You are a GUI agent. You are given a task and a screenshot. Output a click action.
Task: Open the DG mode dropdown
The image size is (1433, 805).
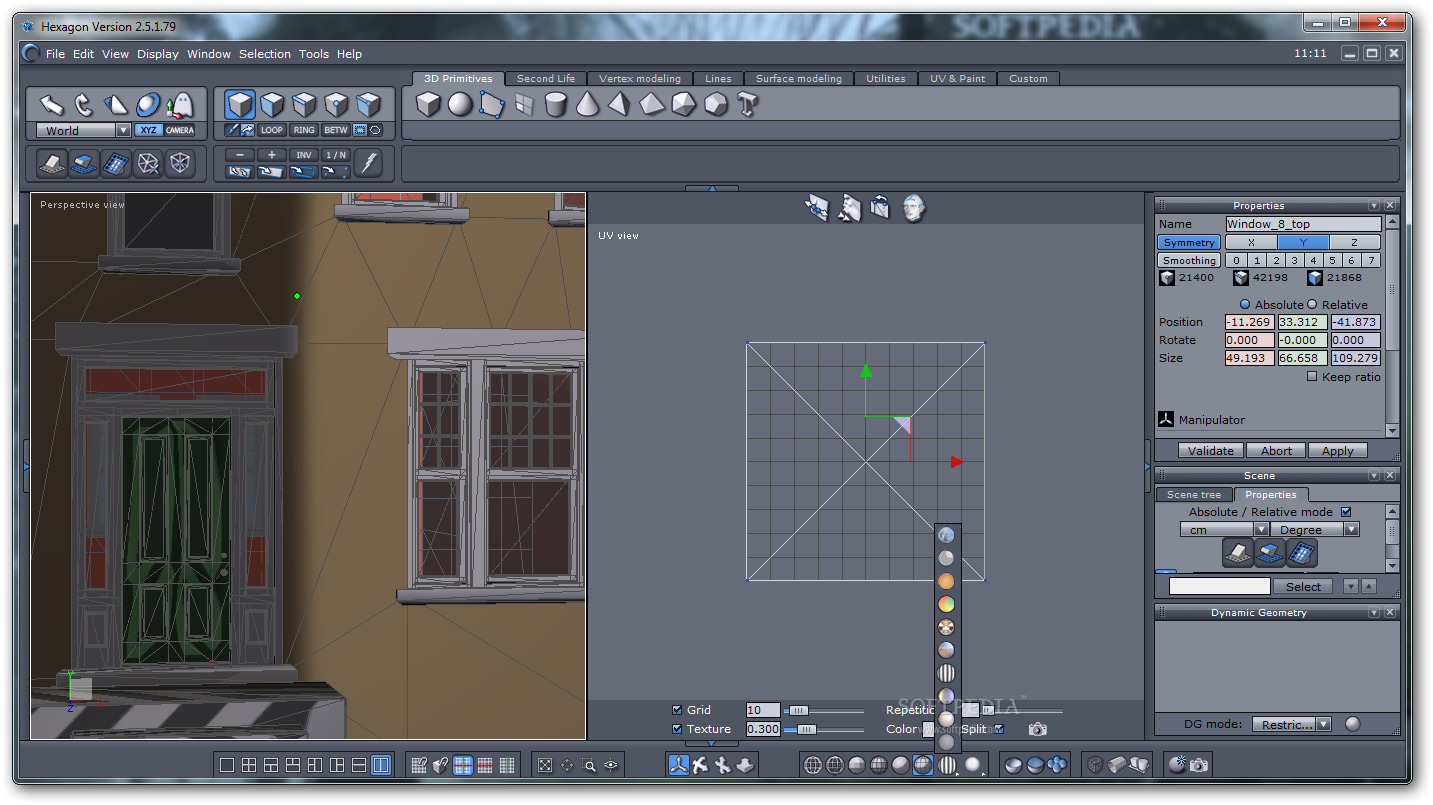coord(1323,724)
